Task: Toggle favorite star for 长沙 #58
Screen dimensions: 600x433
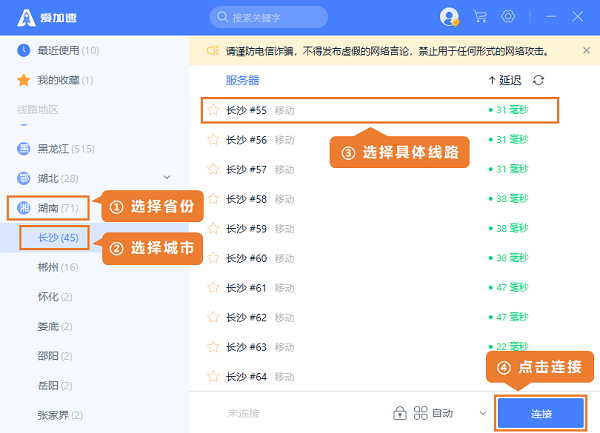Action: point(212,199)
